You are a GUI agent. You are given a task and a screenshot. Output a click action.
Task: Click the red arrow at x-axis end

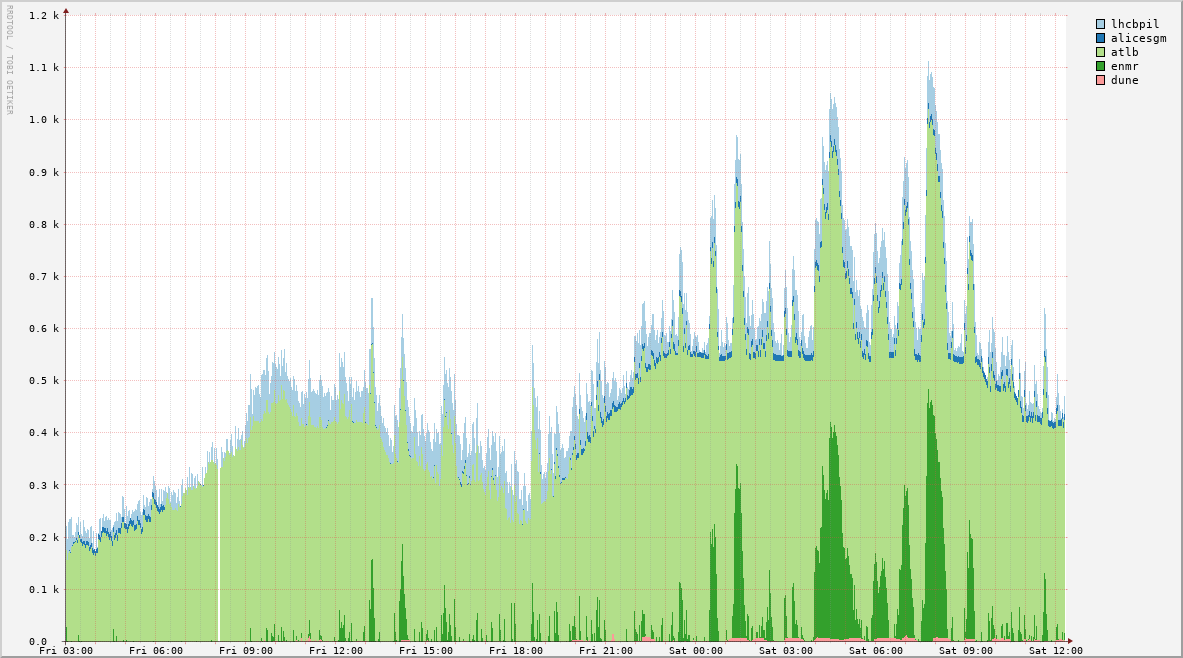pos(1069,641)
